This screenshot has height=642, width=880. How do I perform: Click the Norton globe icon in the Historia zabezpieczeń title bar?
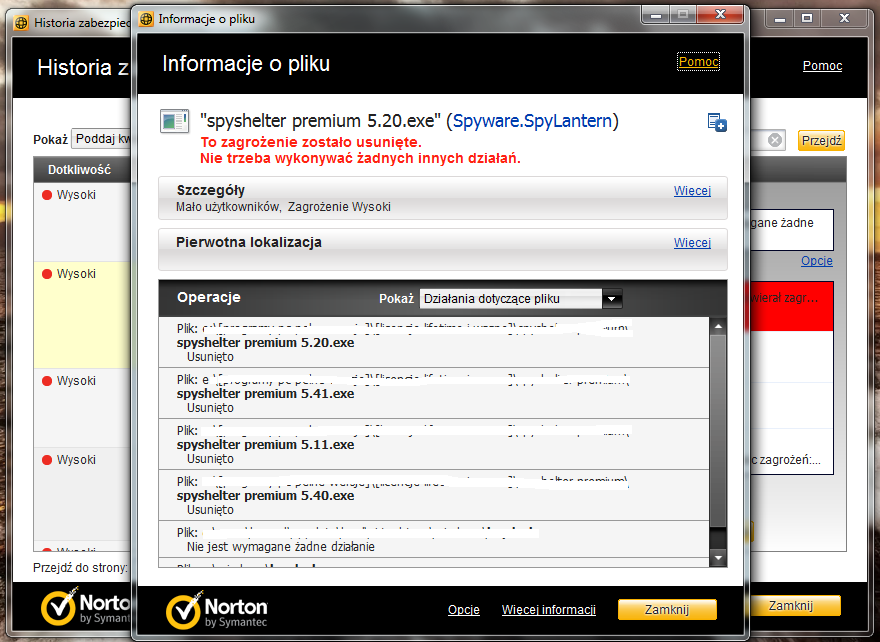[x=21, y=23]
